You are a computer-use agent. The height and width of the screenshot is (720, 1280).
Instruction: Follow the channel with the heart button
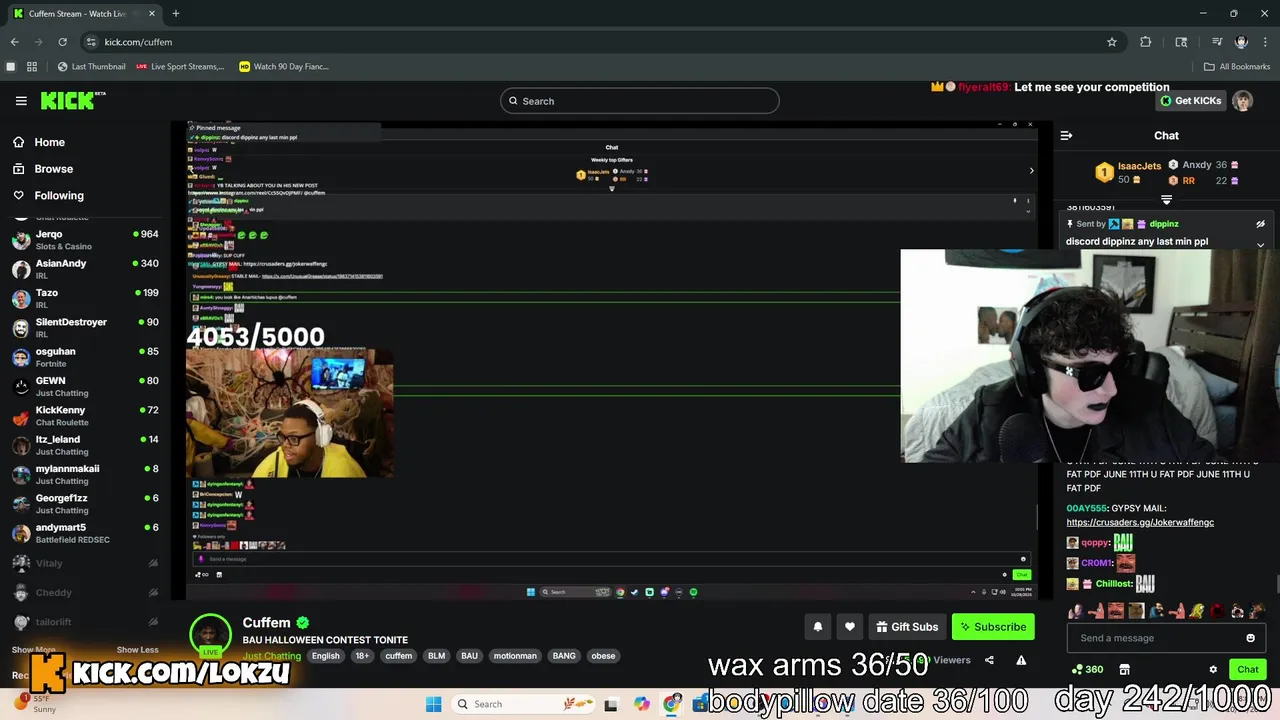[x=849, y=627]
